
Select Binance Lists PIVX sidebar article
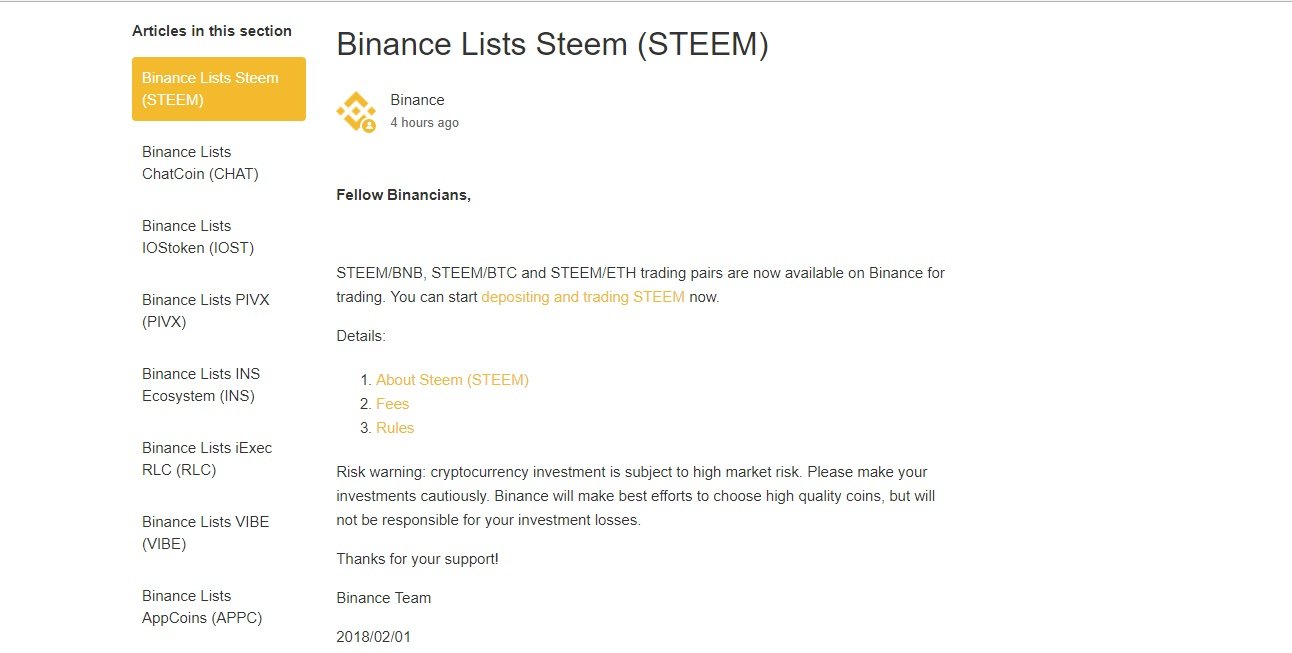point(205,311)
